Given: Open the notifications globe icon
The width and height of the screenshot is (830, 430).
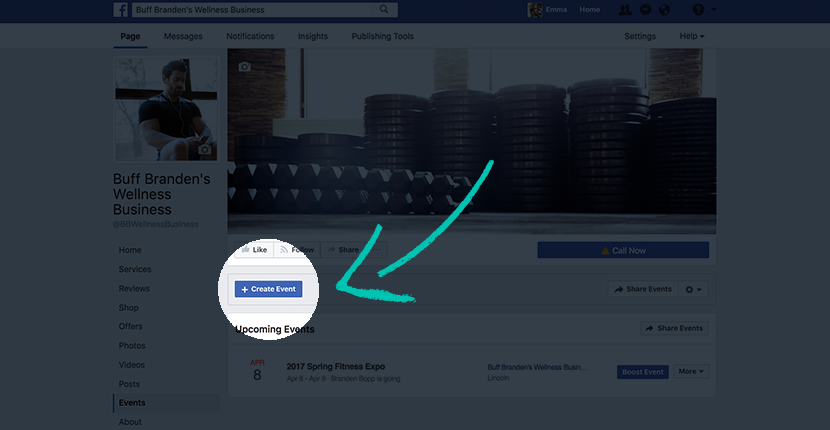Looking at the screenshot, I should click(664, 10).
